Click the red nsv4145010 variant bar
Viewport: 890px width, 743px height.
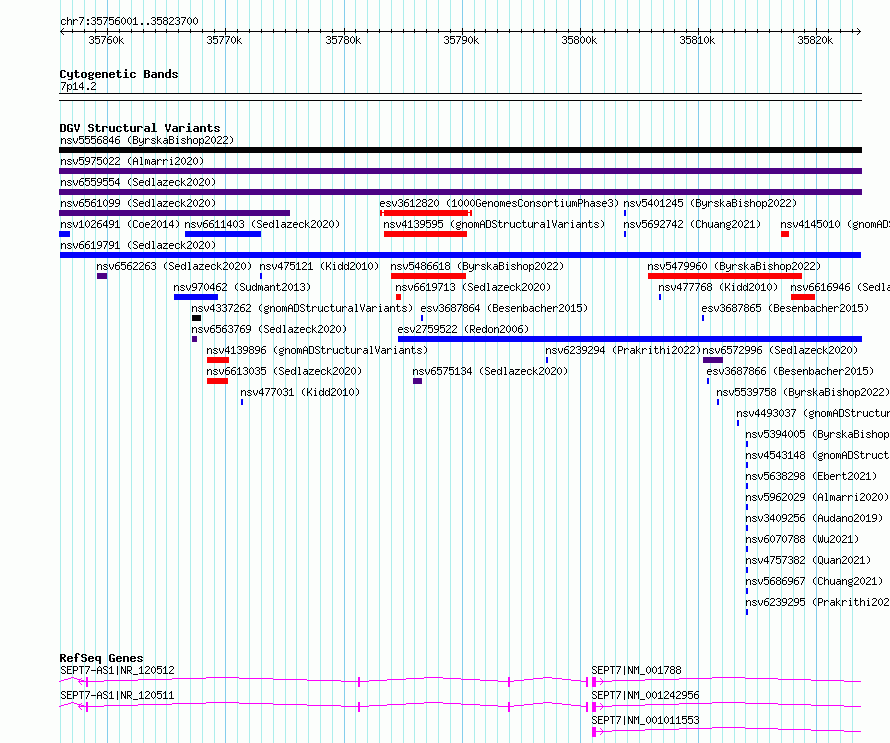click(785, 234)
